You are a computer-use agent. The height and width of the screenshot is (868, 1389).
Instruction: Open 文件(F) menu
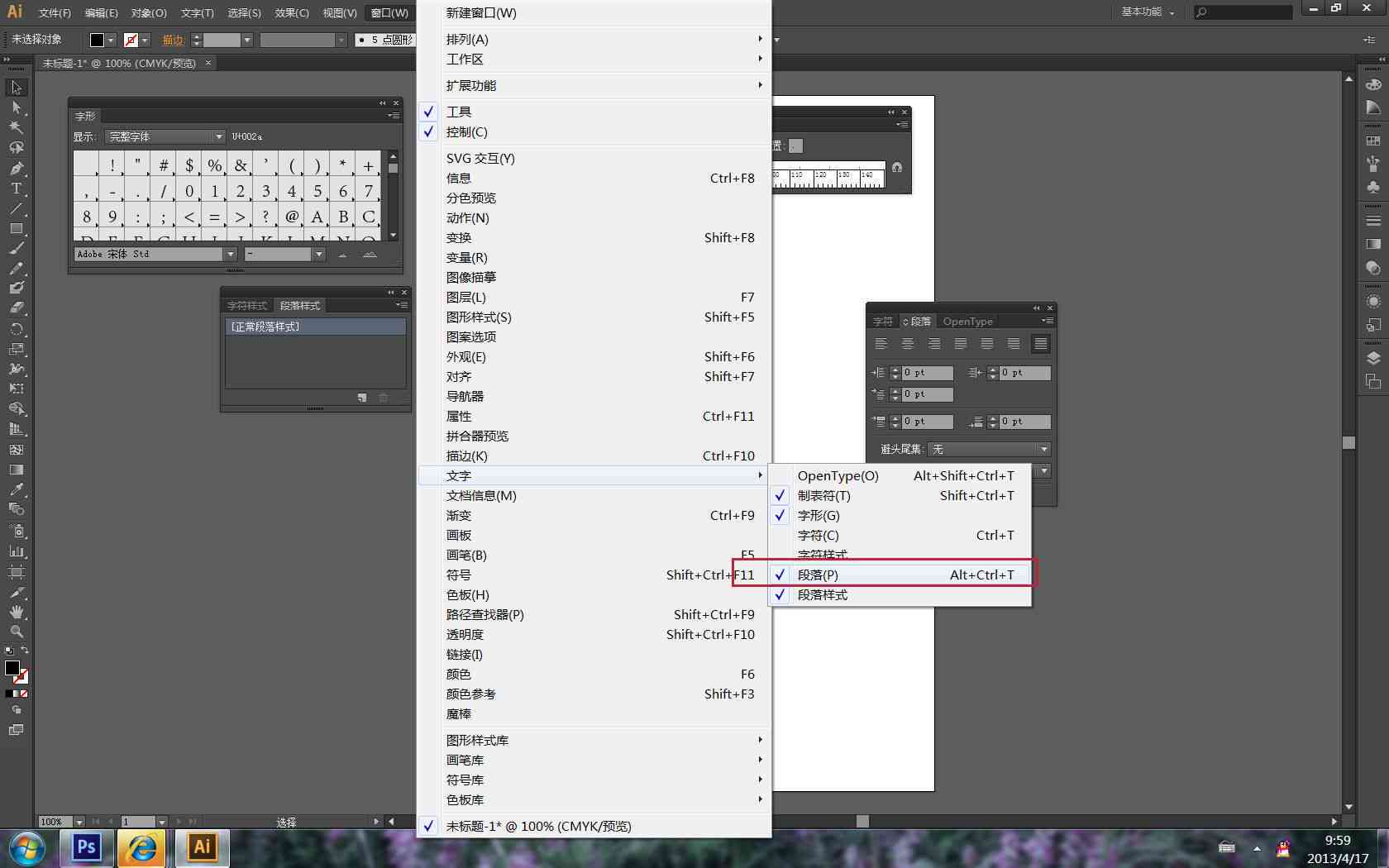click(55, 12)
